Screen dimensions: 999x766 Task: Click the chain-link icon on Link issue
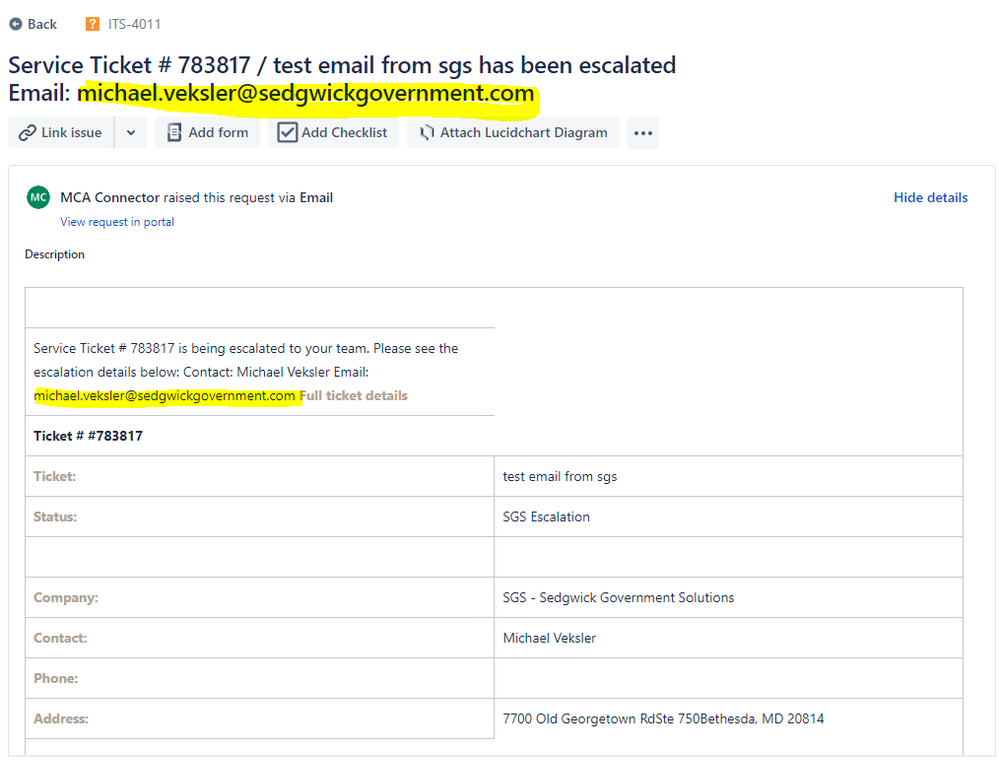(x=27, y=133)
